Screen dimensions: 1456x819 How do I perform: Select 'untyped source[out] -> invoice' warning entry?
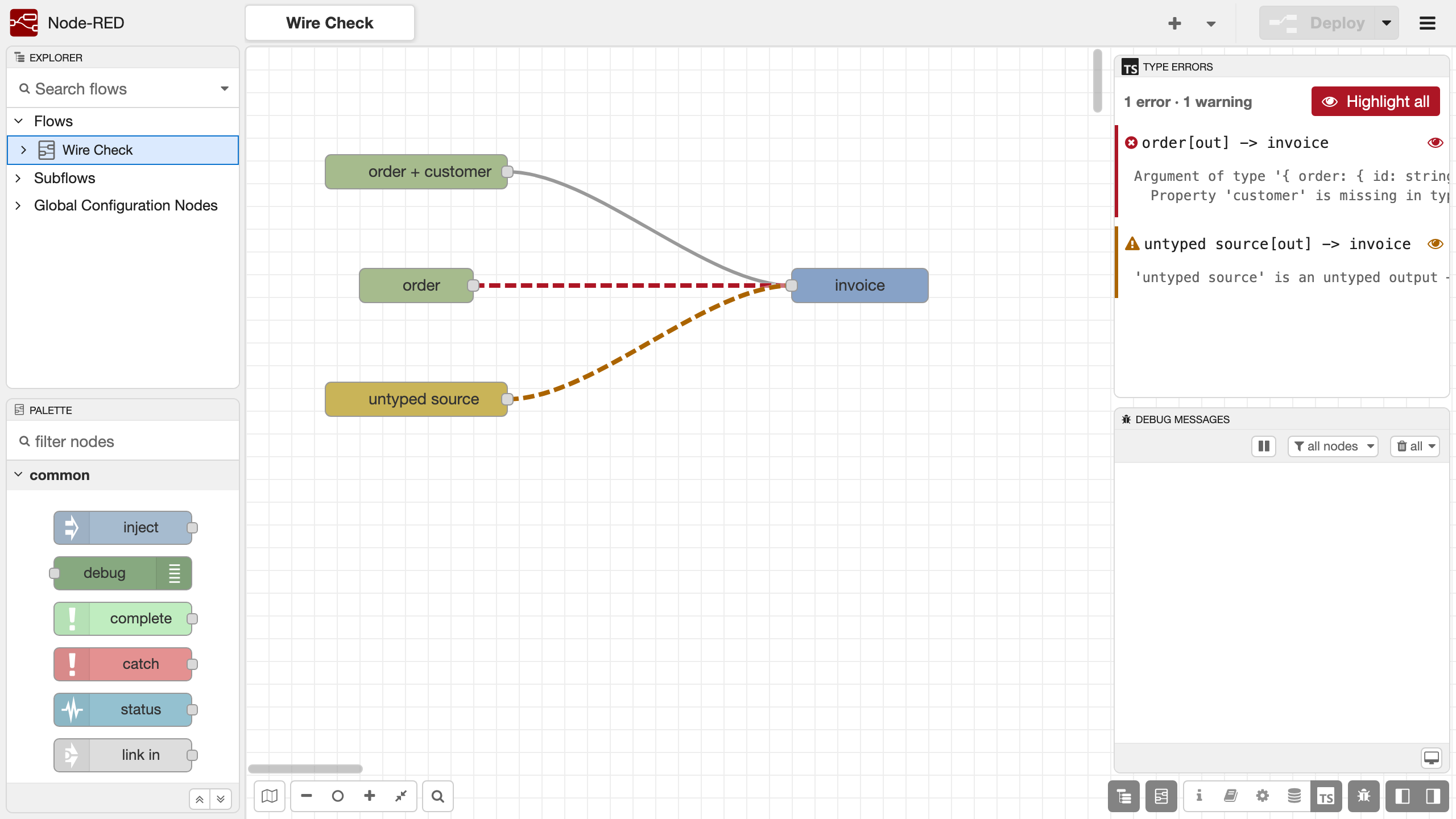[x=1282, y=262]
